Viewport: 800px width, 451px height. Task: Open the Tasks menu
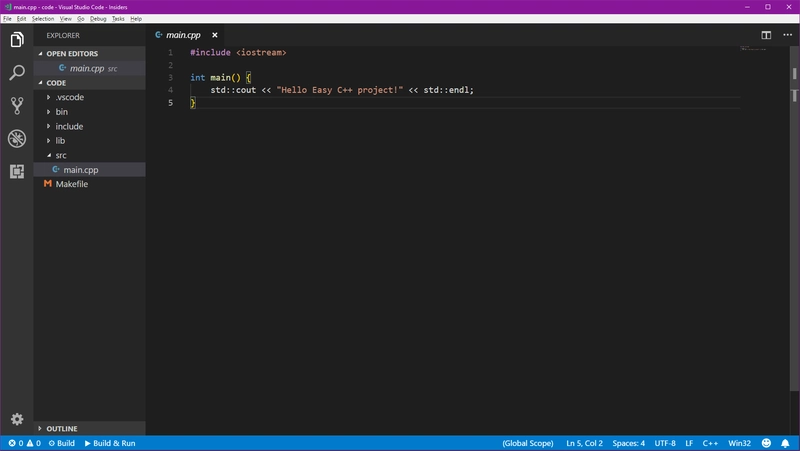pyautogui.click(x=118, y=19)
